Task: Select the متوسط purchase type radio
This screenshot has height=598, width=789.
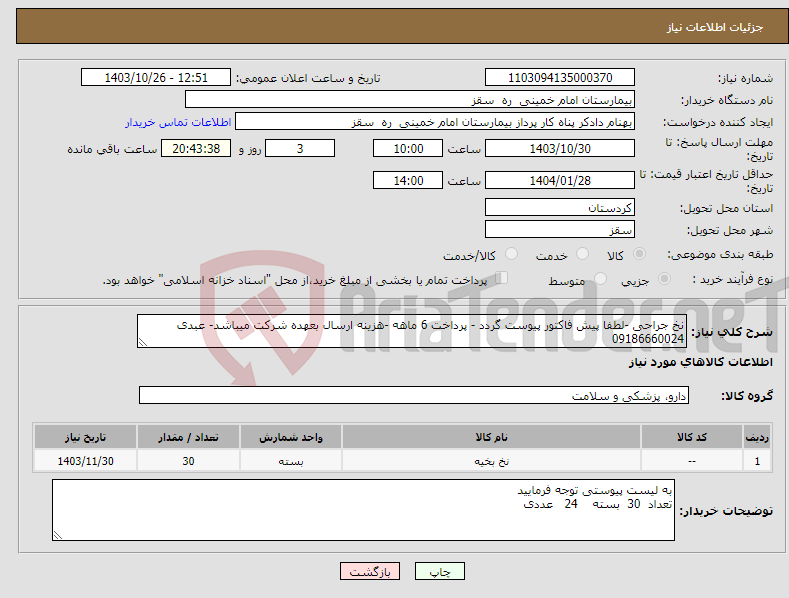Action: tap(600, 278)
